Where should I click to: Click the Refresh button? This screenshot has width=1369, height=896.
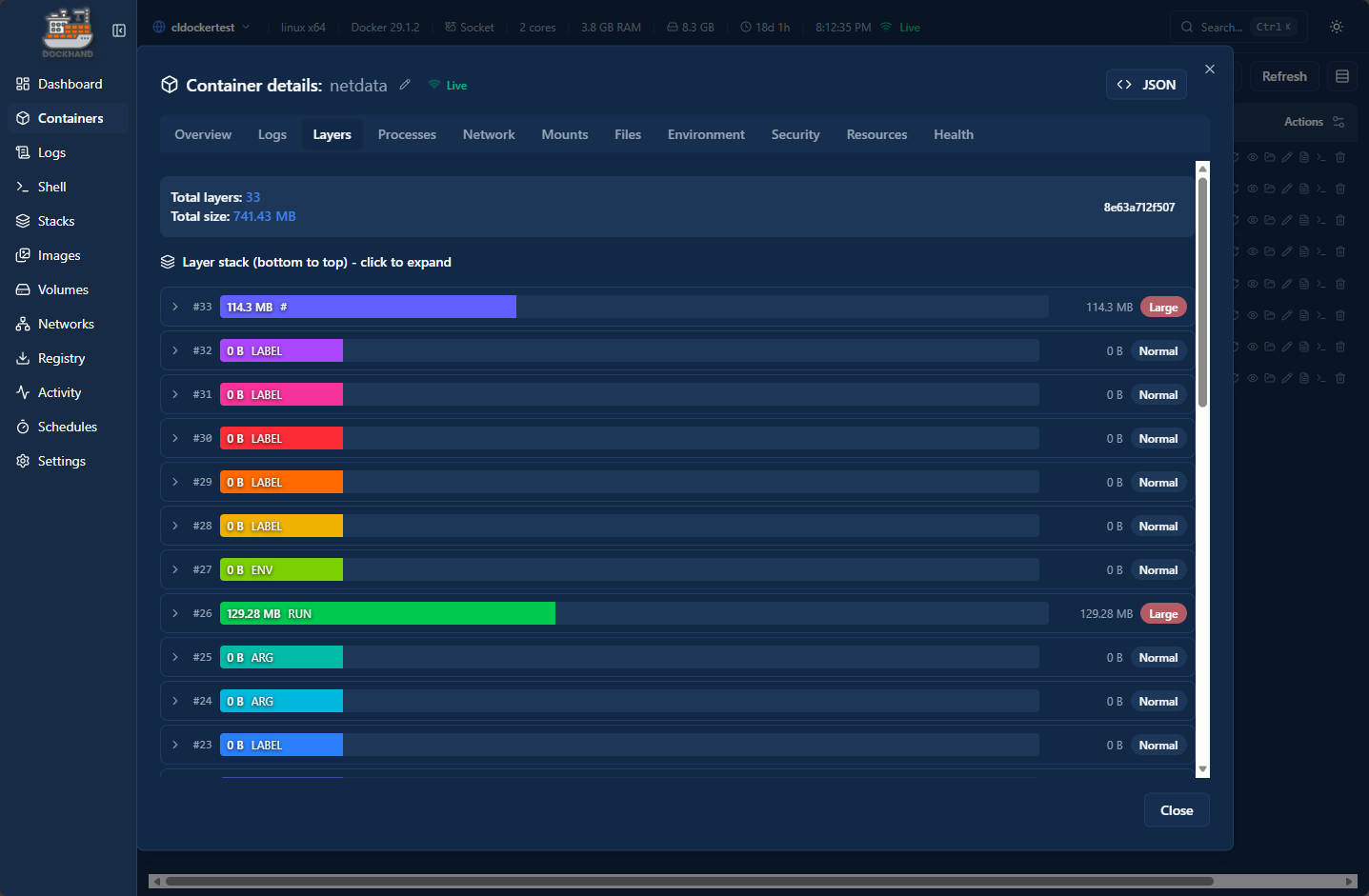pyautogui.click(x=1283, y=76)
